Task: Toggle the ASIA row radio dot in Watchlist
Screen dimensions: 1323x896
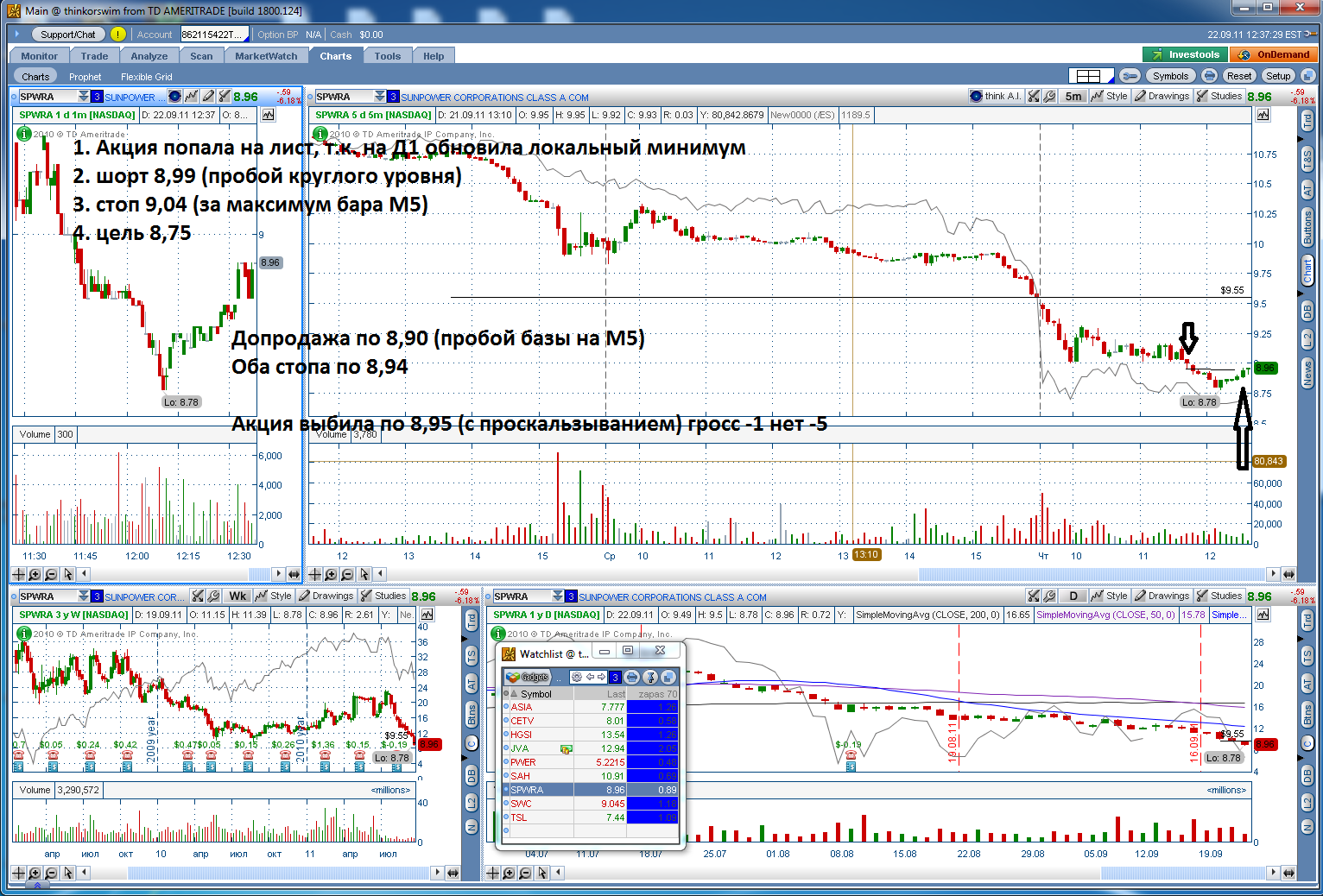Action: (506, 707)
